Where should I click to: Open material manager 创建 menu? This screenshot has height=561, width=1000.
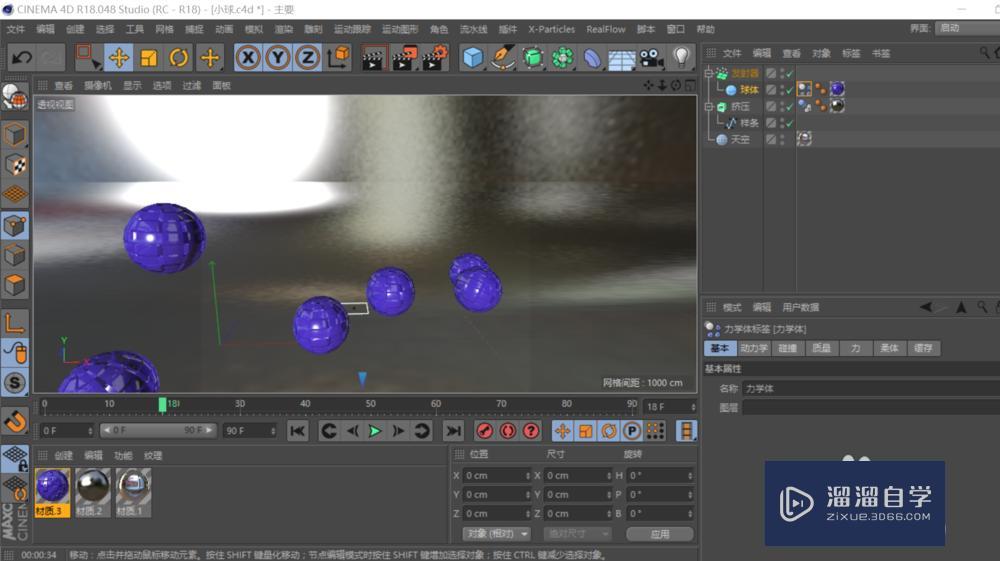pyautogui.click(x=63, y=456)
